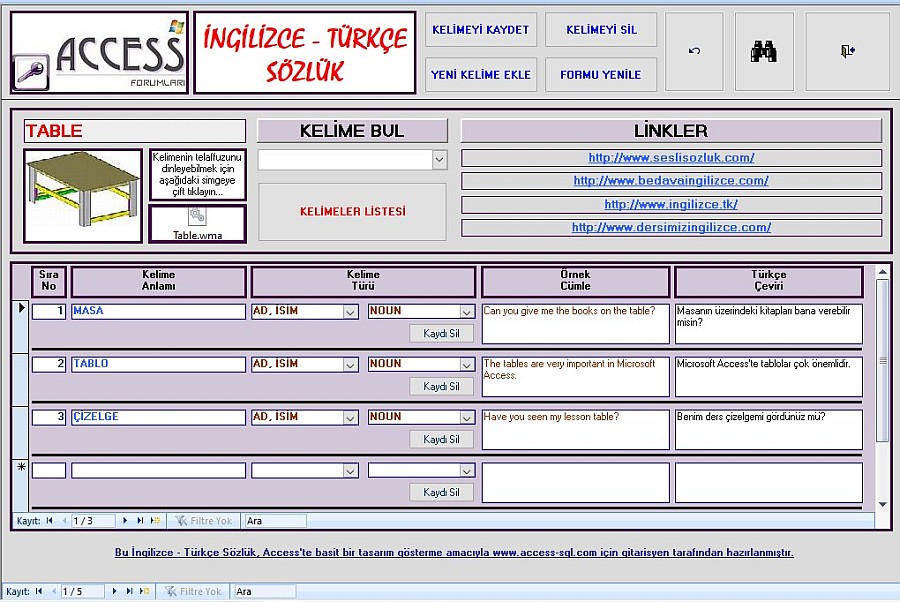Click the exit door icon button
The height and width of the screenshot is (602, 900).
tap(847, 52)
